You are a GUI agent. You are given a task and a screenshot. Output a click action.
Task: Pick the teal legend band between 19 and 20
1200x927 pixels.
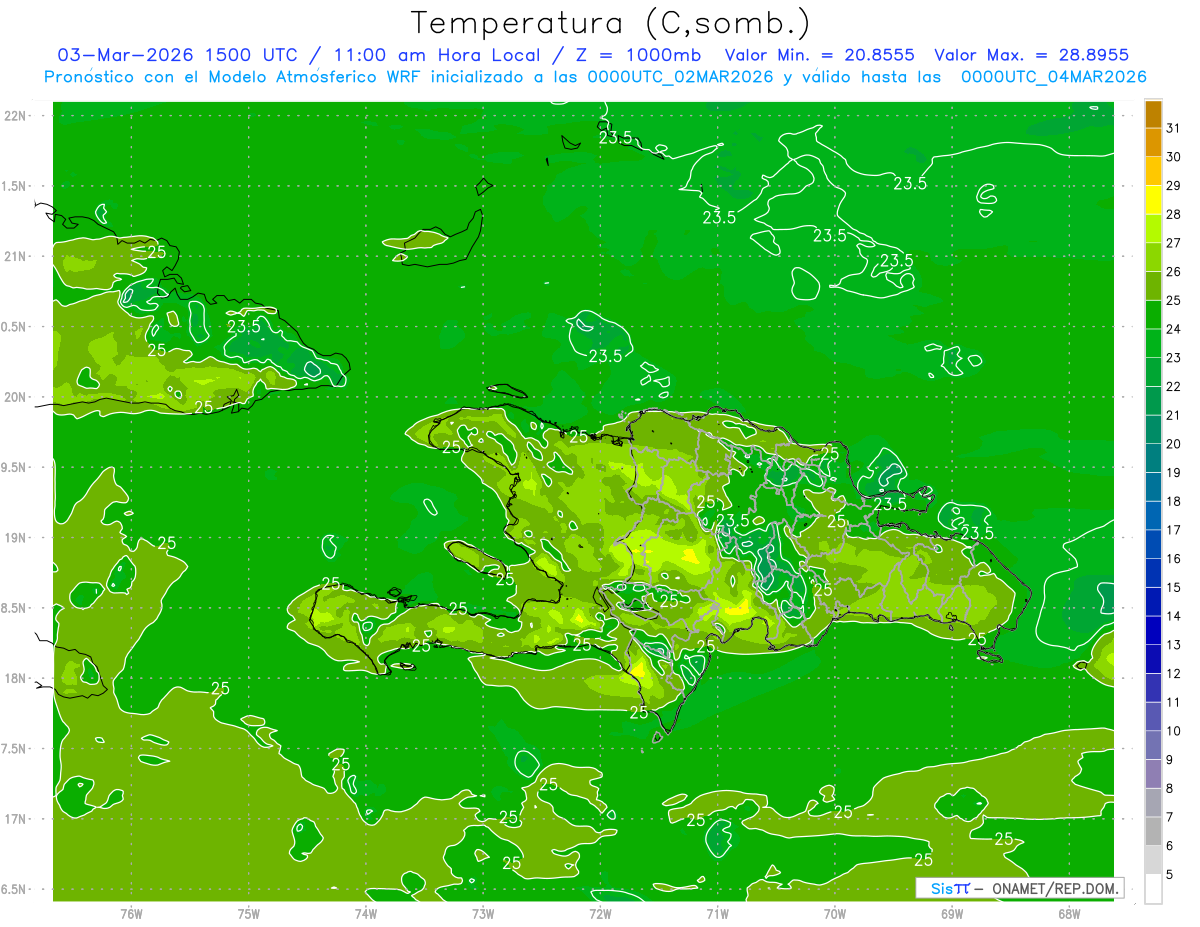[1153, 458]
